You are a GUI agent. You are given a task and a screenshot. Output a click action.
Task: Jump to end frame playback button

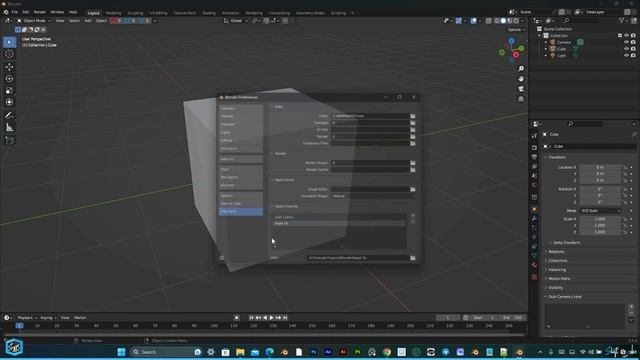click(285, 318)
